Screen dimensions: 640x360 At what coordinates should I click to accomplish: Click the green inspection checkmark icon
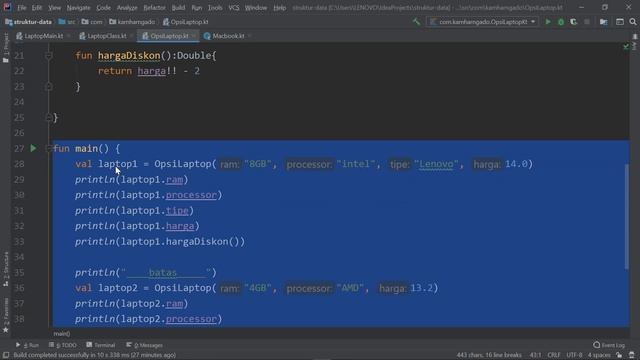coord(626,47)
